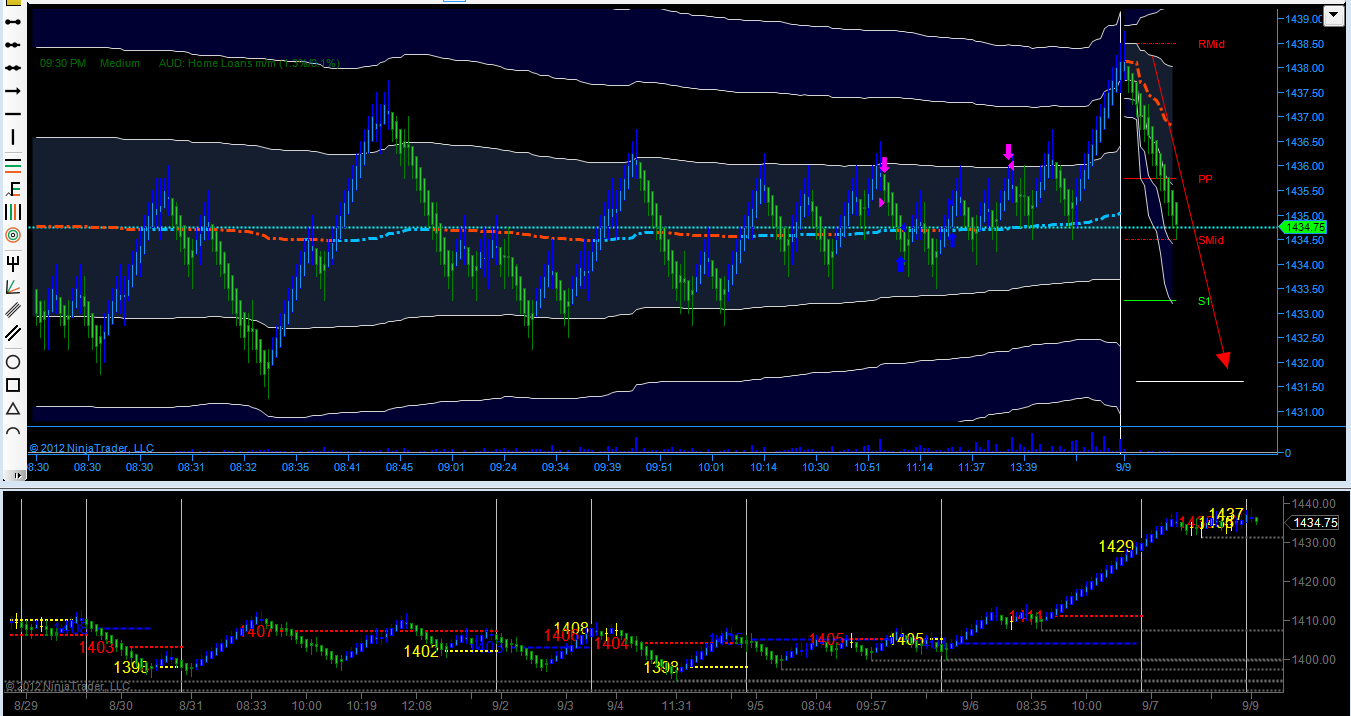Select the Vertical Line drawing tool
This screenshot has height=716, width=1351.
(x=13, y=138)
